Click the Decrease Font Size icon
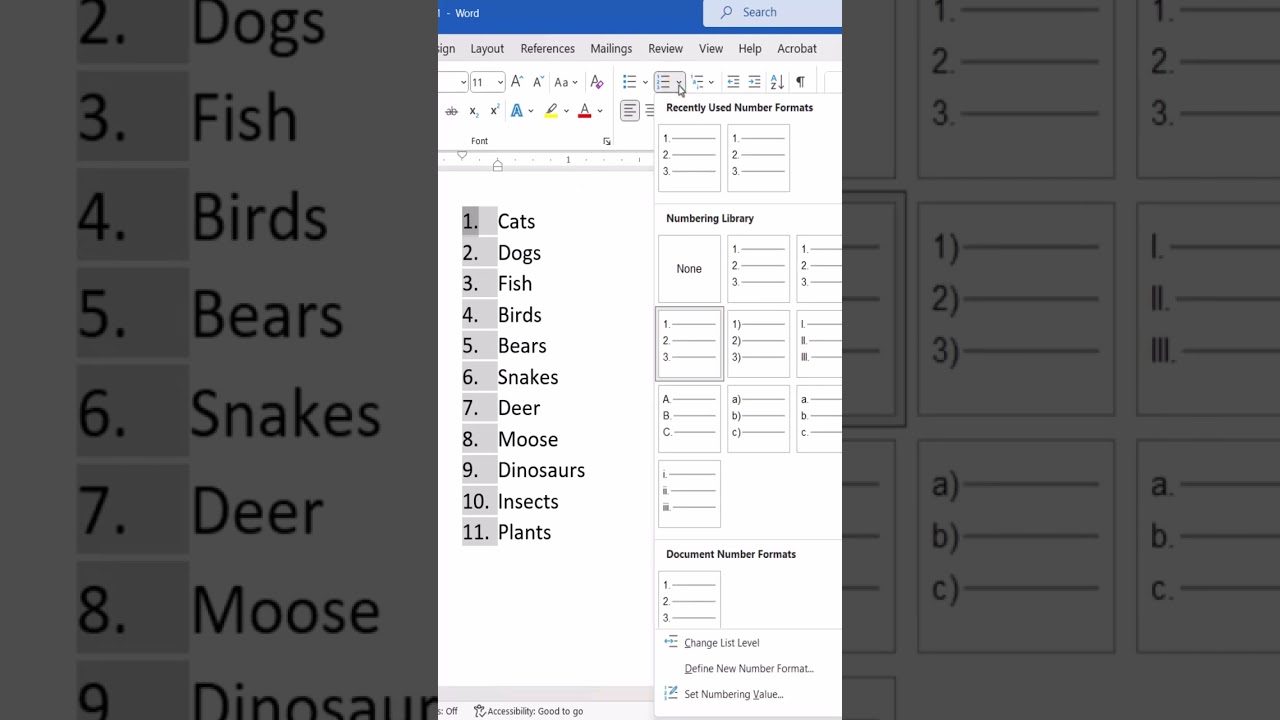The height and width of the screenshot is (720, 1280). pyautogui.click(x=538, y=82)
